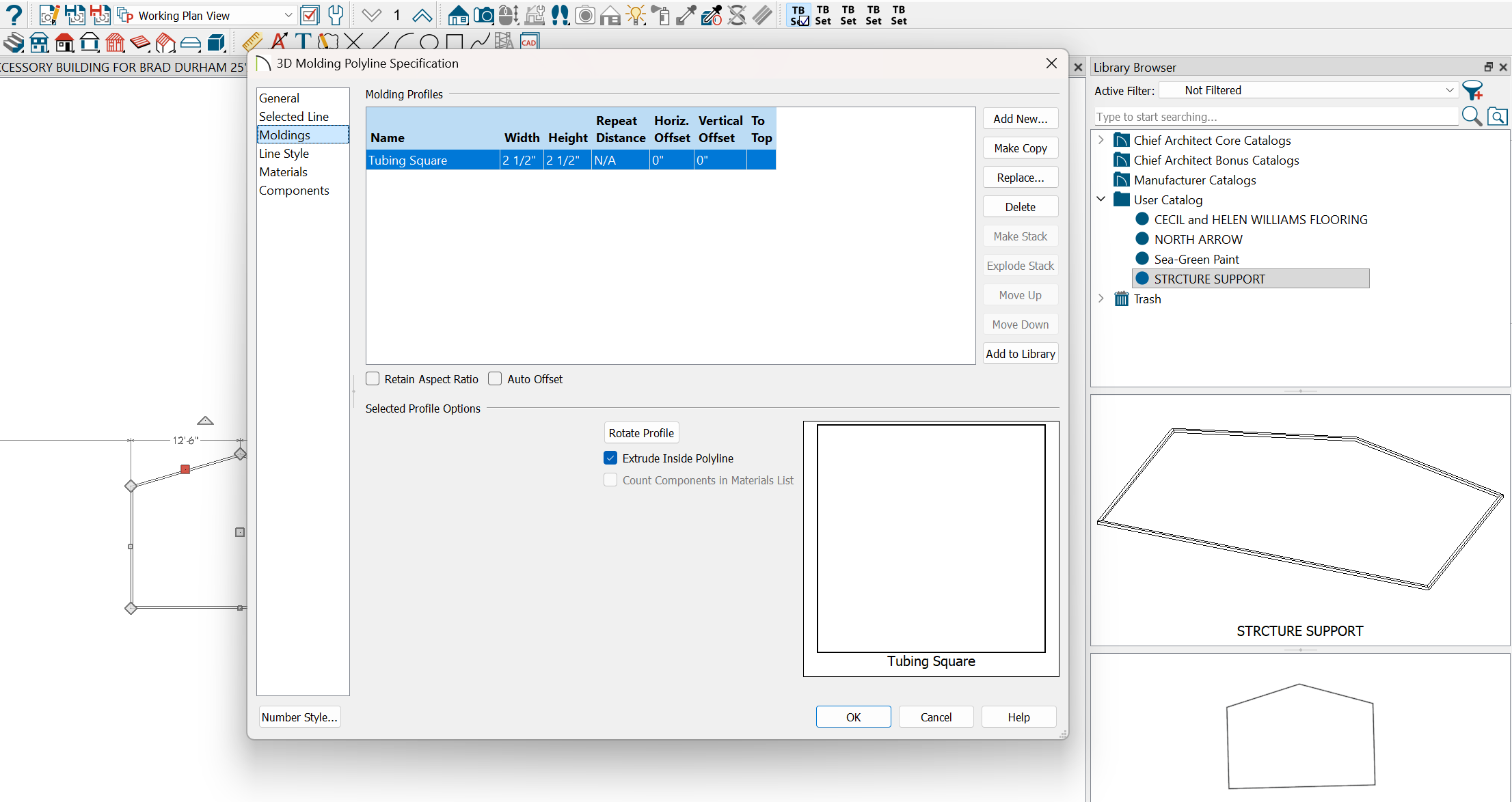The height and width of the screenshot is (802, 1512).
Task: Click the camera tool icon
Action: (x=483, y=14)
